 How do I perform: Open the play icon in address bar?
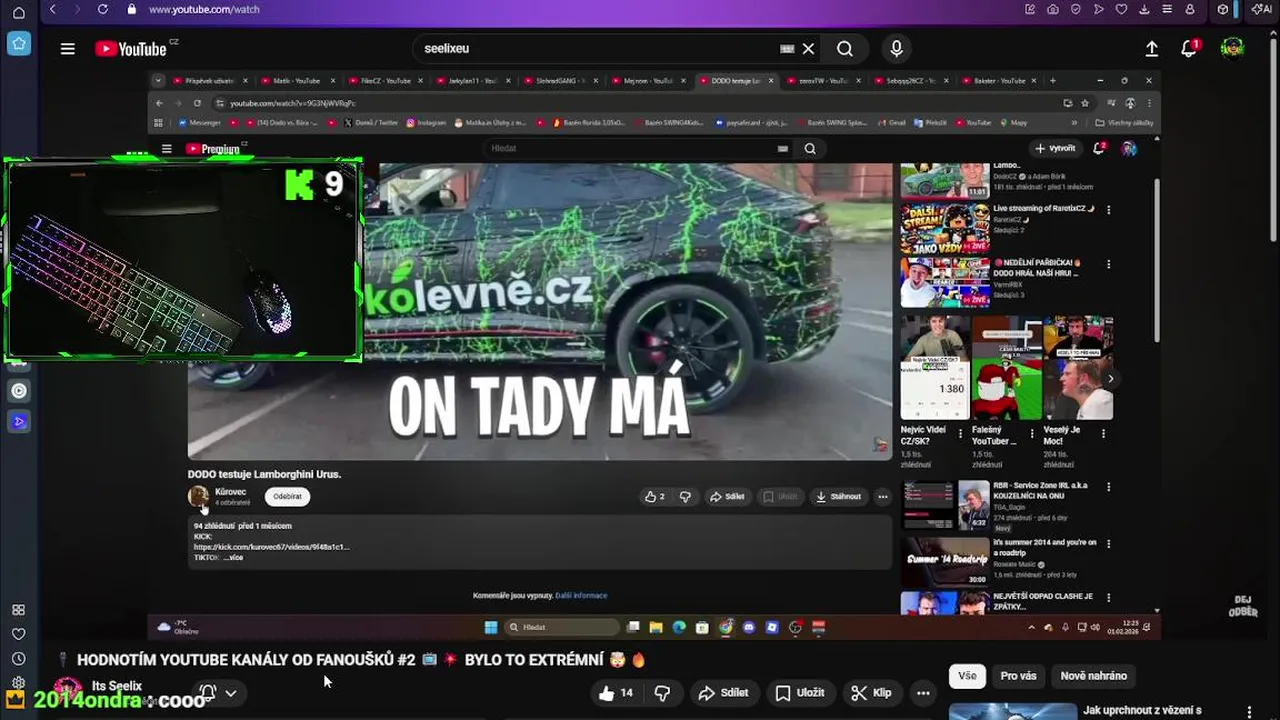pyautogui.click(x=1099, y=9)
